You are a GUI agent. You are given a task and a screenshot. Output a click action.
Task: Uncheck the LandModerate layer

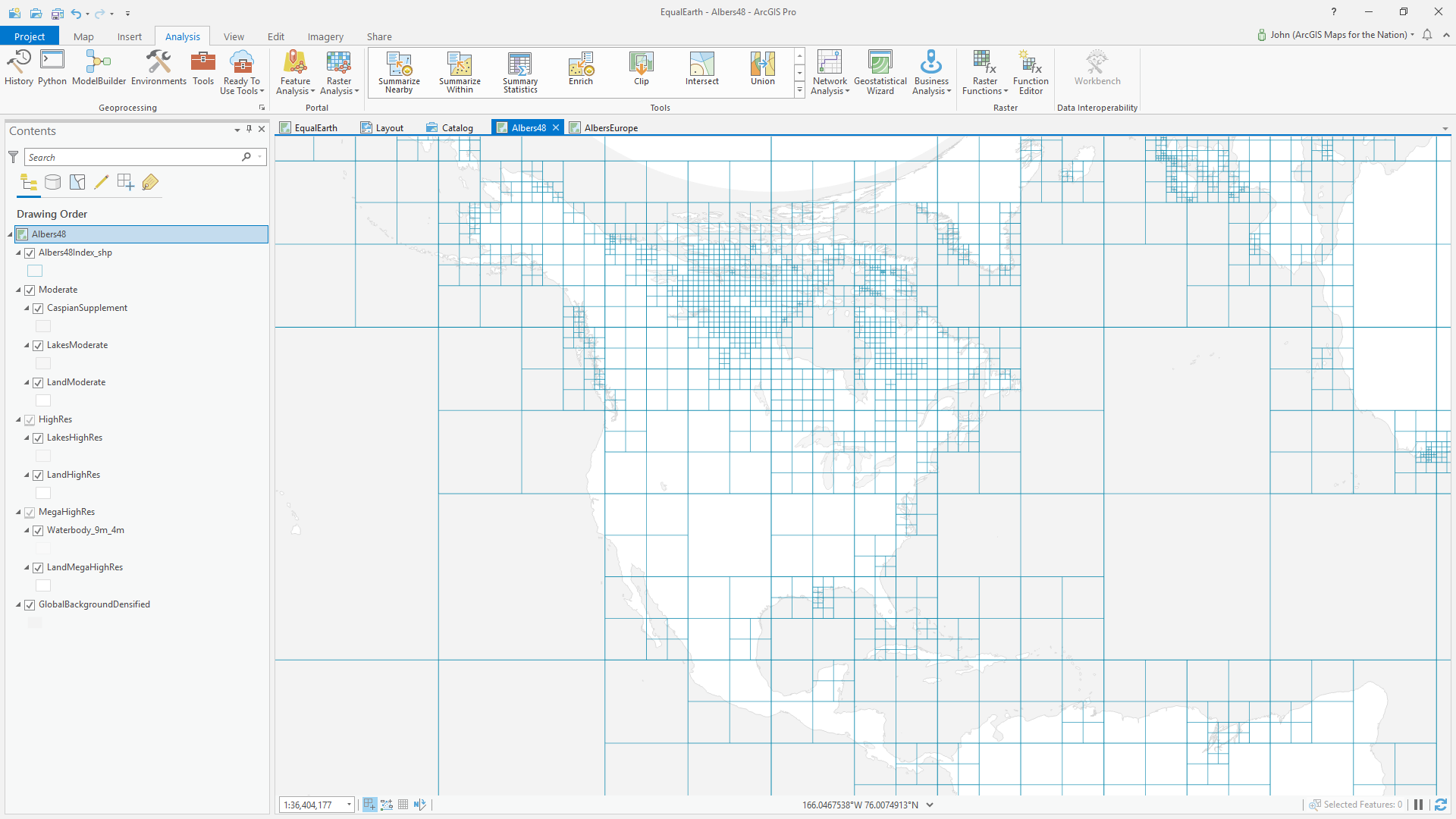pos(38,382)
